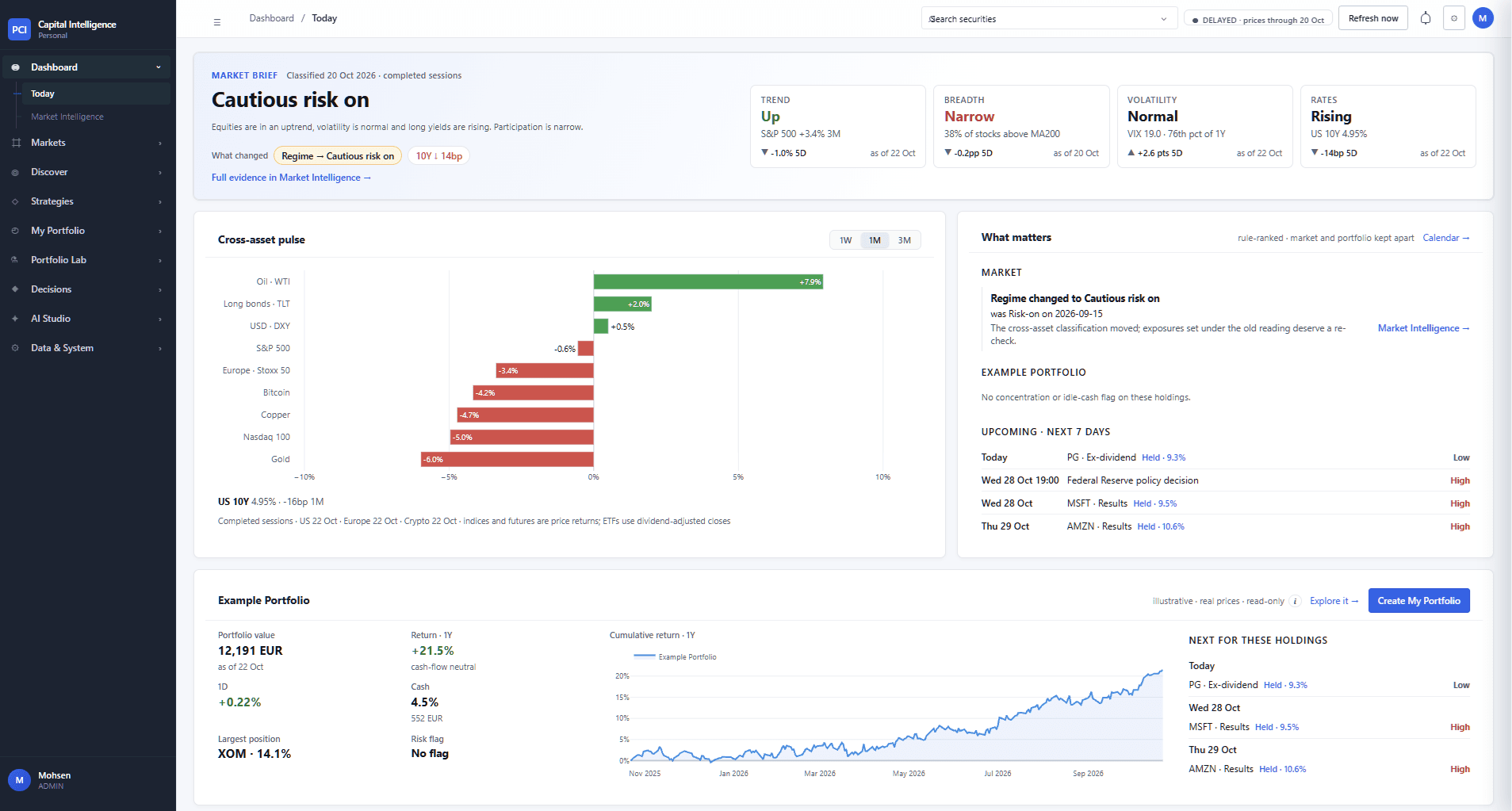Collapse the sidebar with the hamburger icon
This screenshot has height=811, width=1512.
point(216,22)
